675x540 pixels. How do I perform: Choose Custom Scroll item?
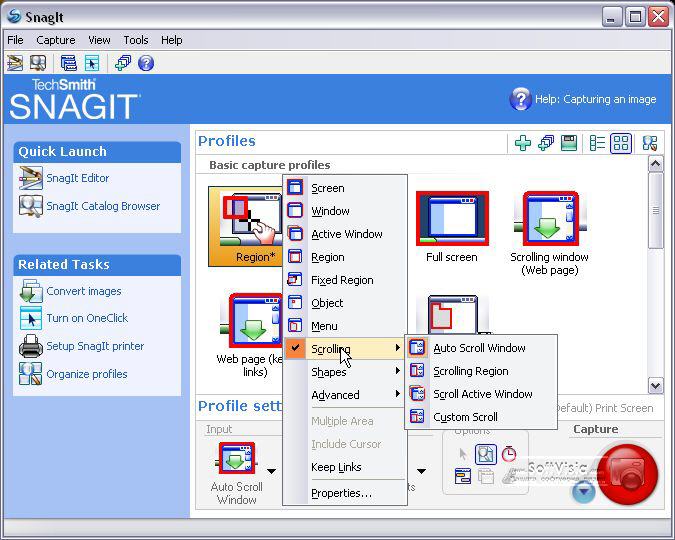tap(481, 417)
